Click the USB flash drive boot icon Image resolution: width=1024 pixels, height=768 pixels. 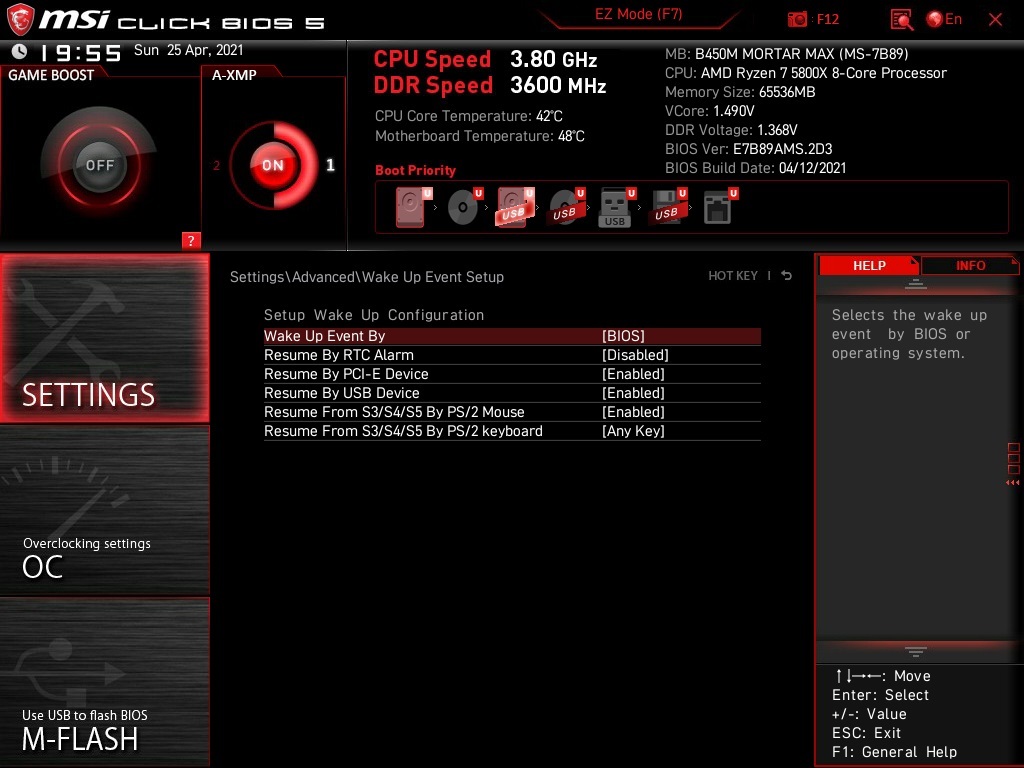[x=613, y=207]
